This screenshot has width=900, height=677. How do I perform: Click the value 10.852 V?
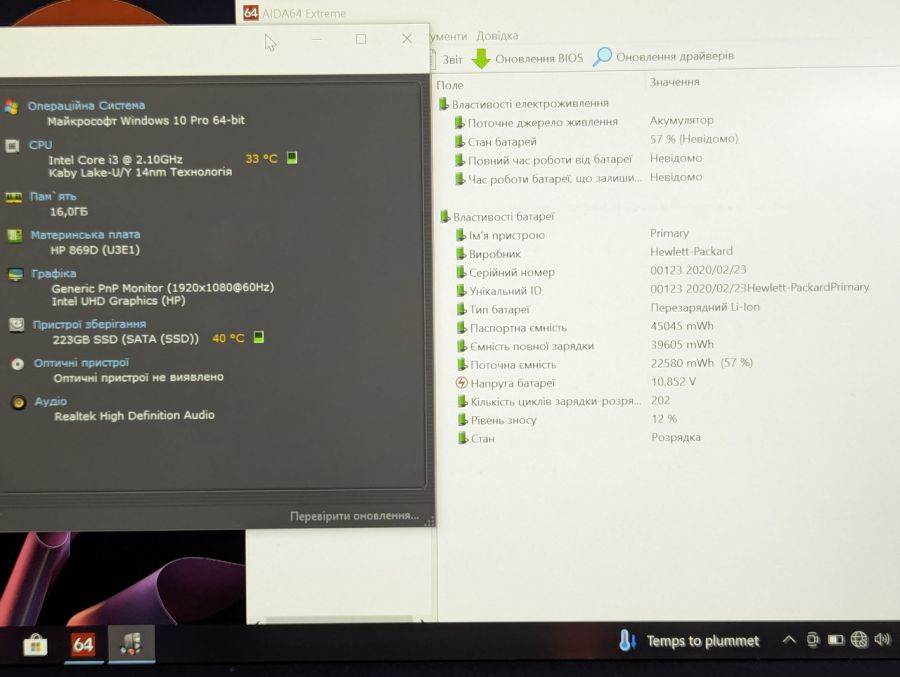(x=673, y=381)
